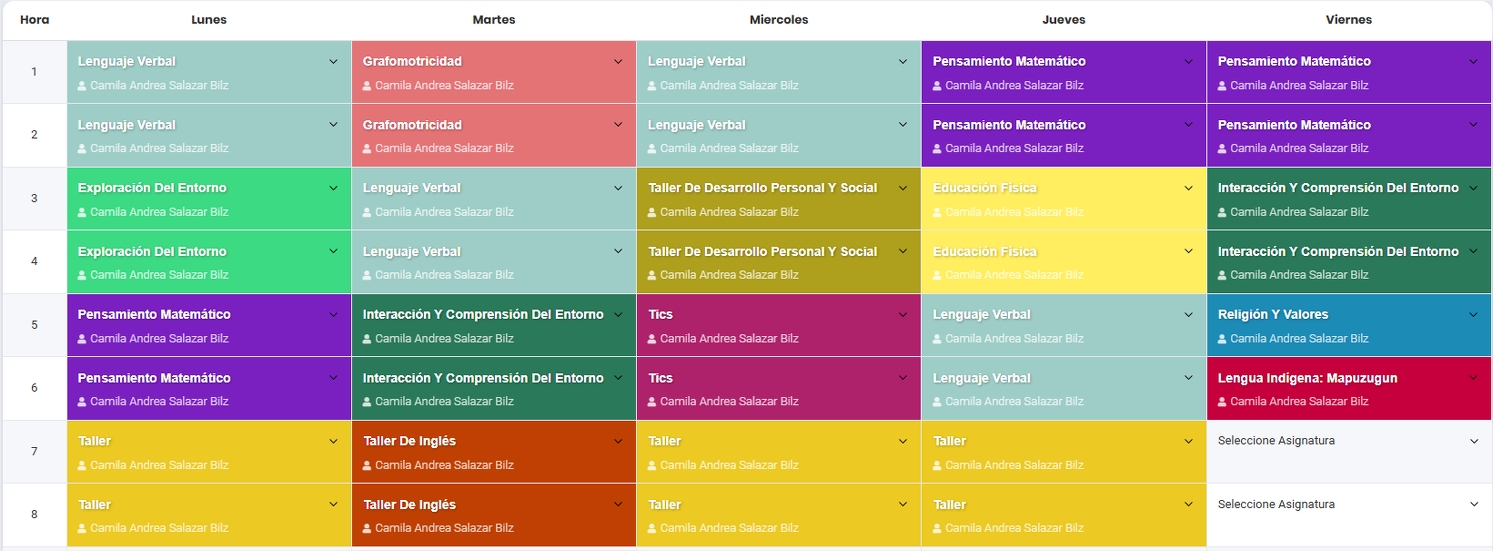Image resolution: width=1493 pixels, height=551 pixels.
Task: Click the Viernes column header
Action: click(1348, 20)
